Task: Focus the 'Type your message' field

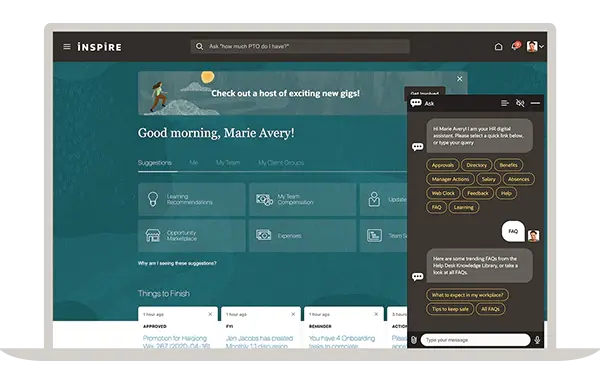Action: [475, 340]
